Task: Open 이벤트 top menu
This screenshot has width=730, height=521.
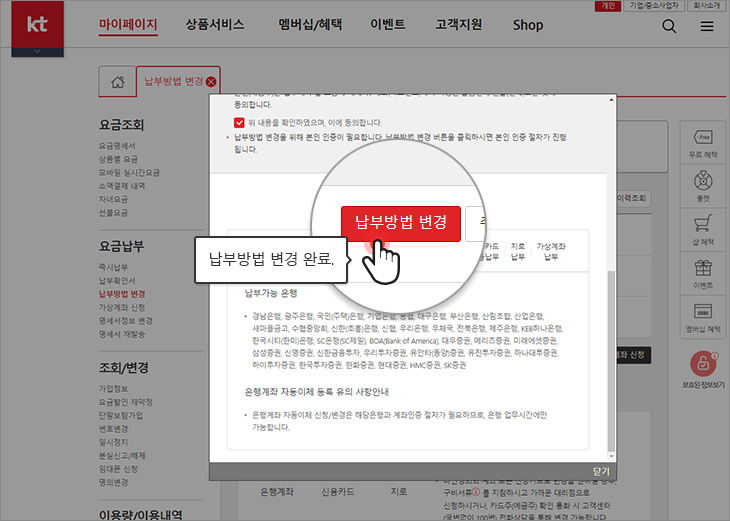Action: point(387,24)
